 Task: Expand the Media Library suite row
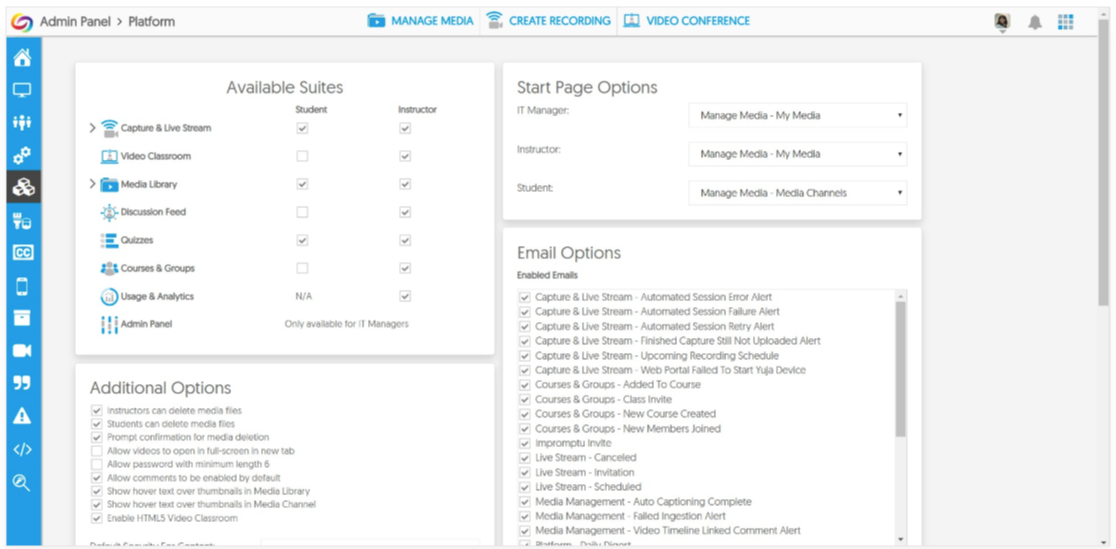click(92, 184)
